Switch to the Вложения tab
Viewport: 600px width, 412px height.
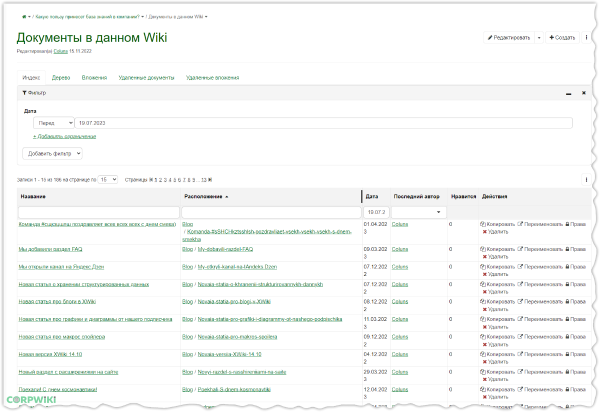click(x=94, y=78)
